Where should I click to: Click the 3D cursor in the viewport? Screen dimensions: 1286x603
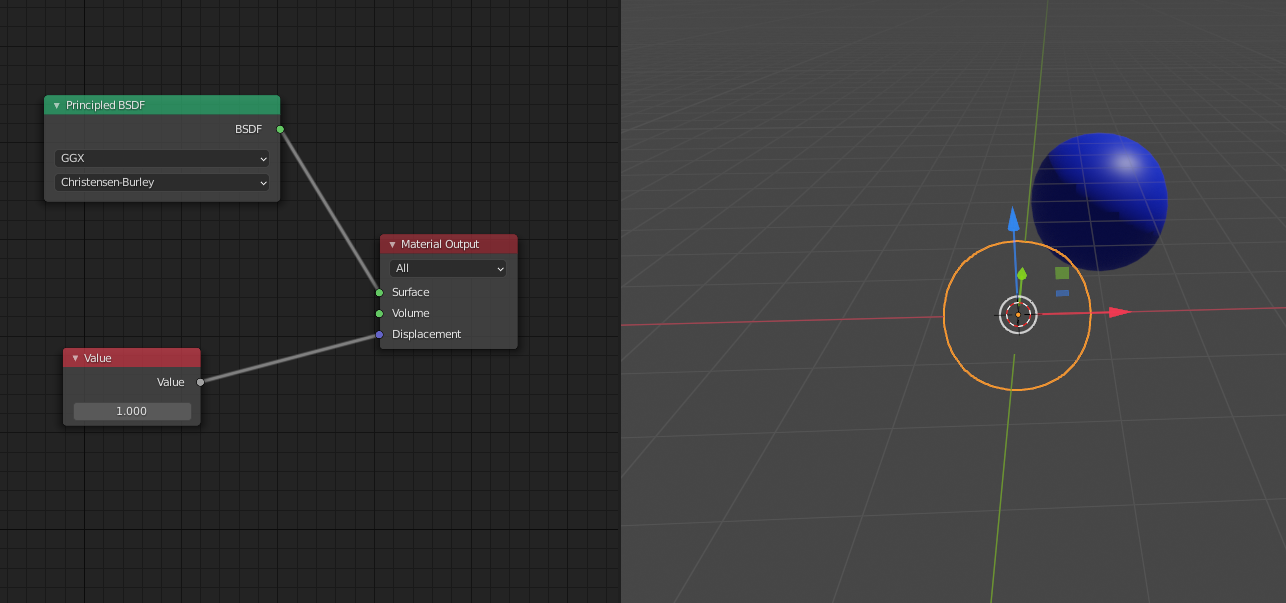point(1018,314)
